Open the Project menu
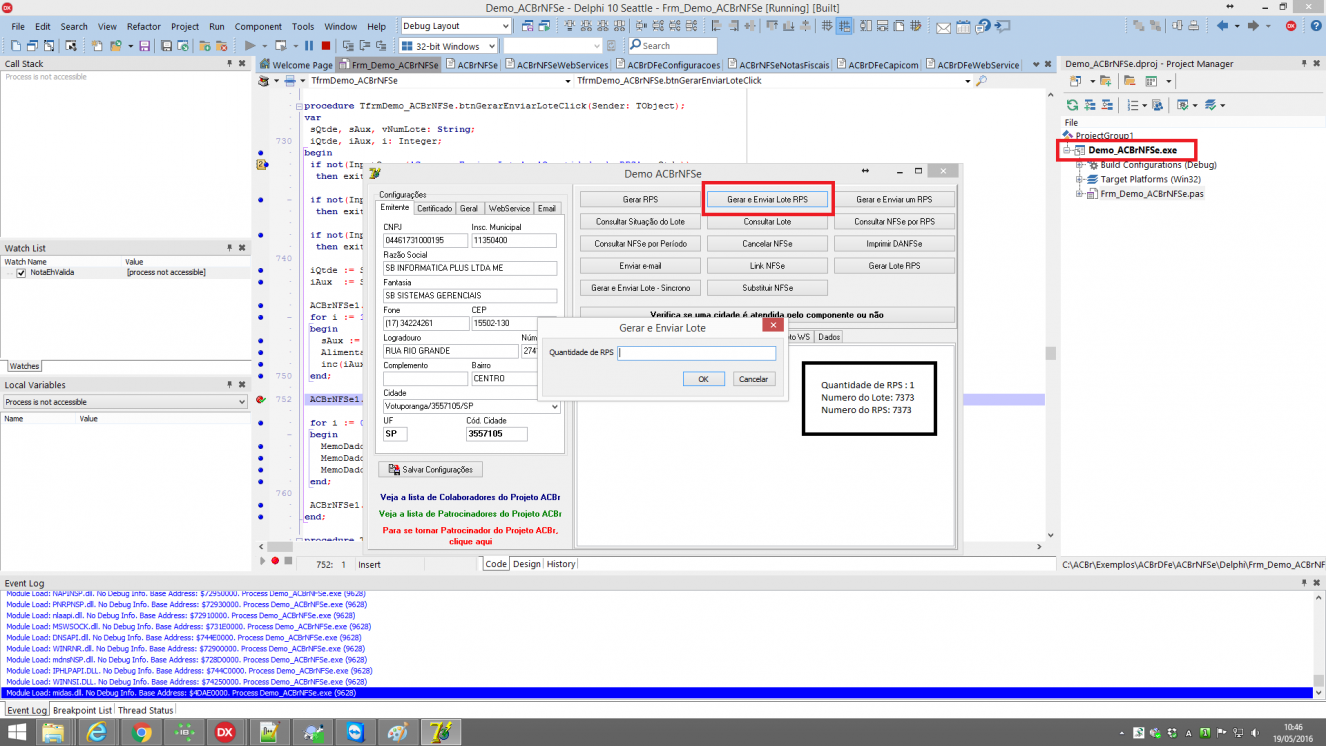 point(185,26)
